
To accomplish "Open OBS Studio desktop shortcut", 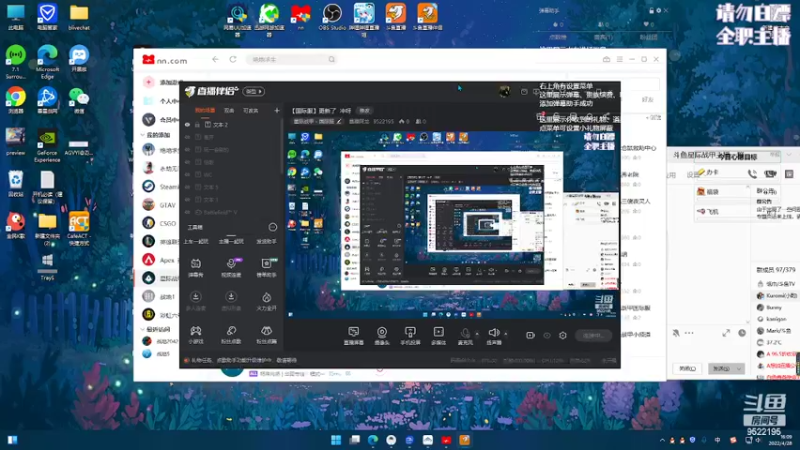I will point(332,17).
